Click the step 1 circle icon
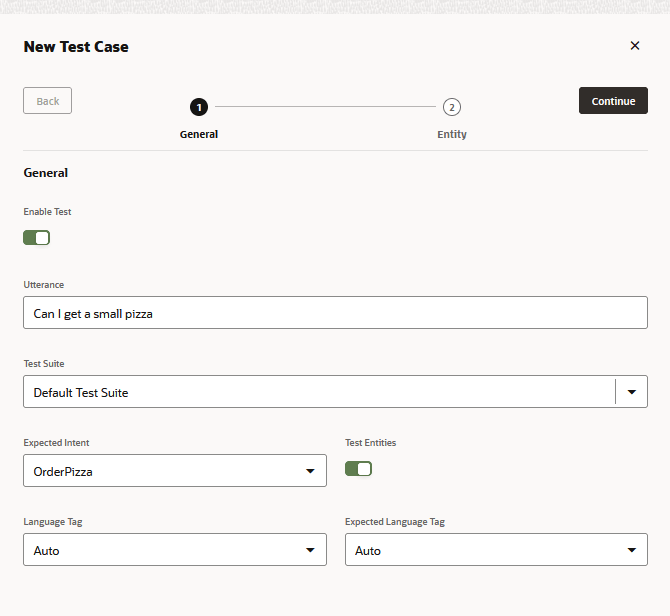Viewport: 670px width, 616px height. tap(198, 107)
